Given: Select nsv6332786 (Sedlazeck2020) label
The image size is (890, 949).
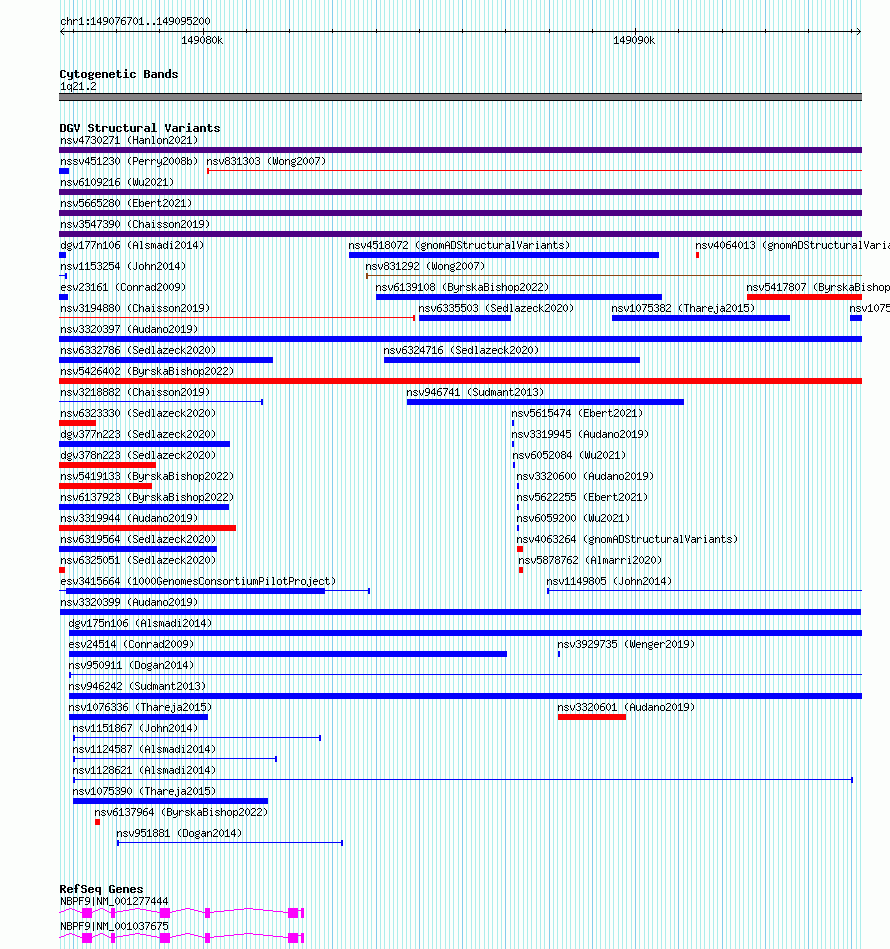Looking at the screenshot, I should (x=138, y=350).
